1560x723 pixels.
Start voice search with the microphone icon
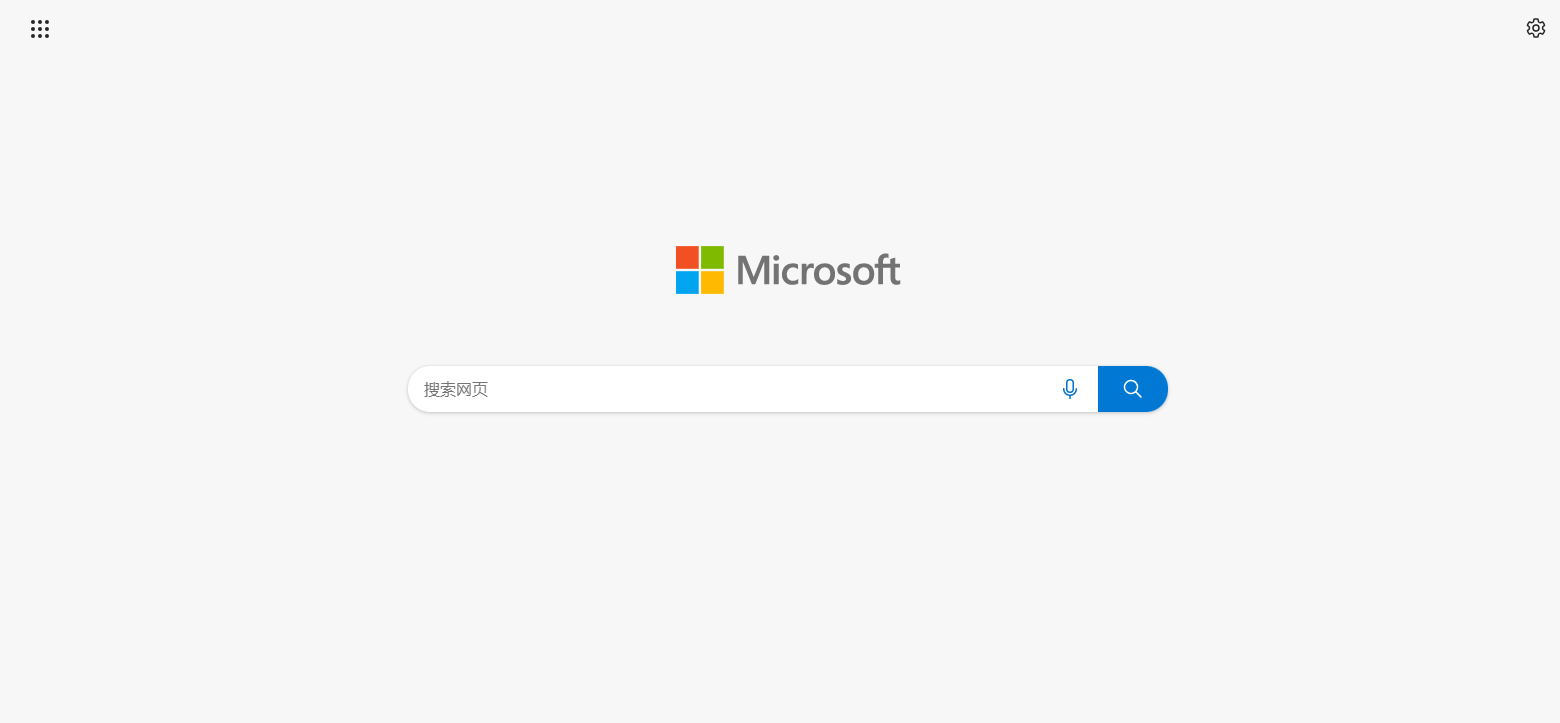click(x=1070, y=389)
